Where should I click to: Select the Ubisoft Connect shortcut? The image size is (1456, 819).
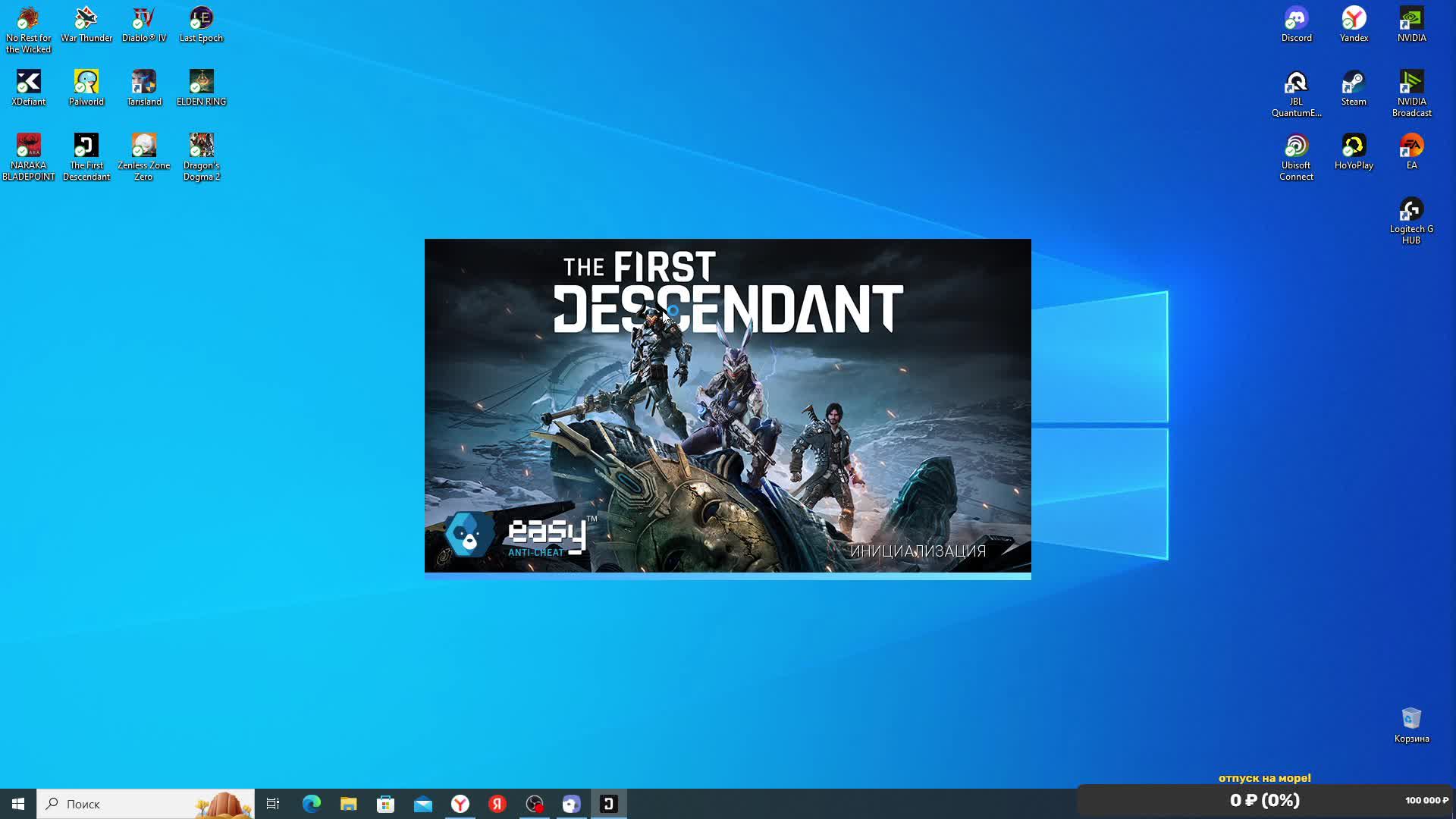click(x=1296, y=146)
